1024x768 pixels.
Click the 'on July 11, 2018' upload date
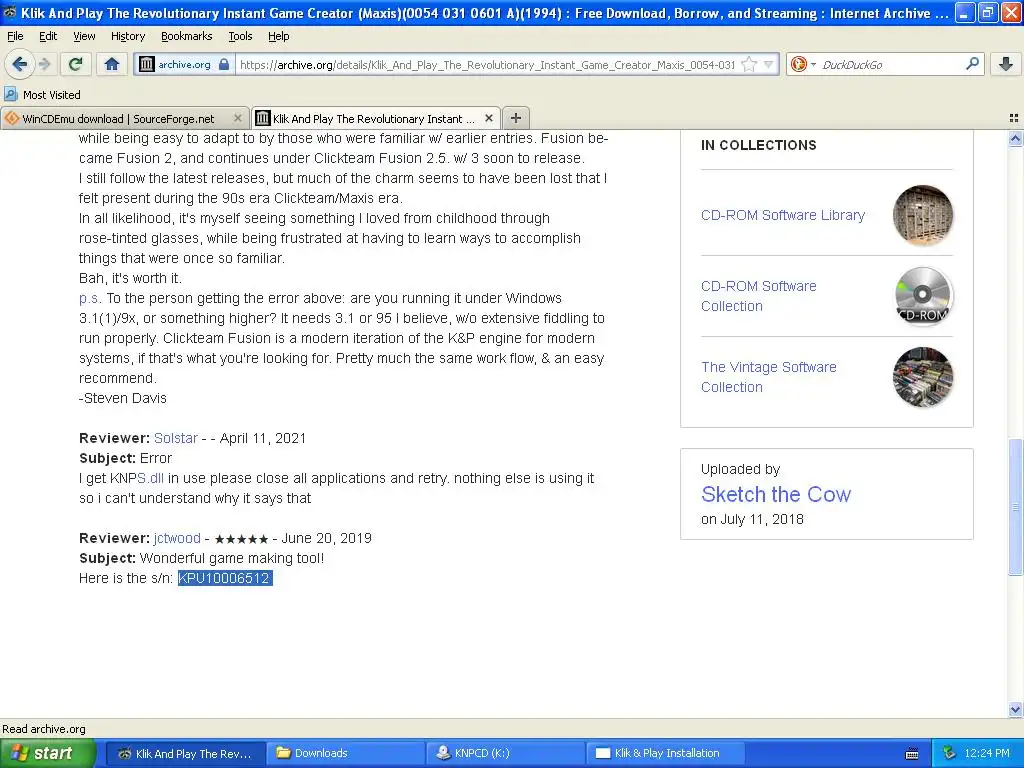pyautogui.click(x=752, y=519)
